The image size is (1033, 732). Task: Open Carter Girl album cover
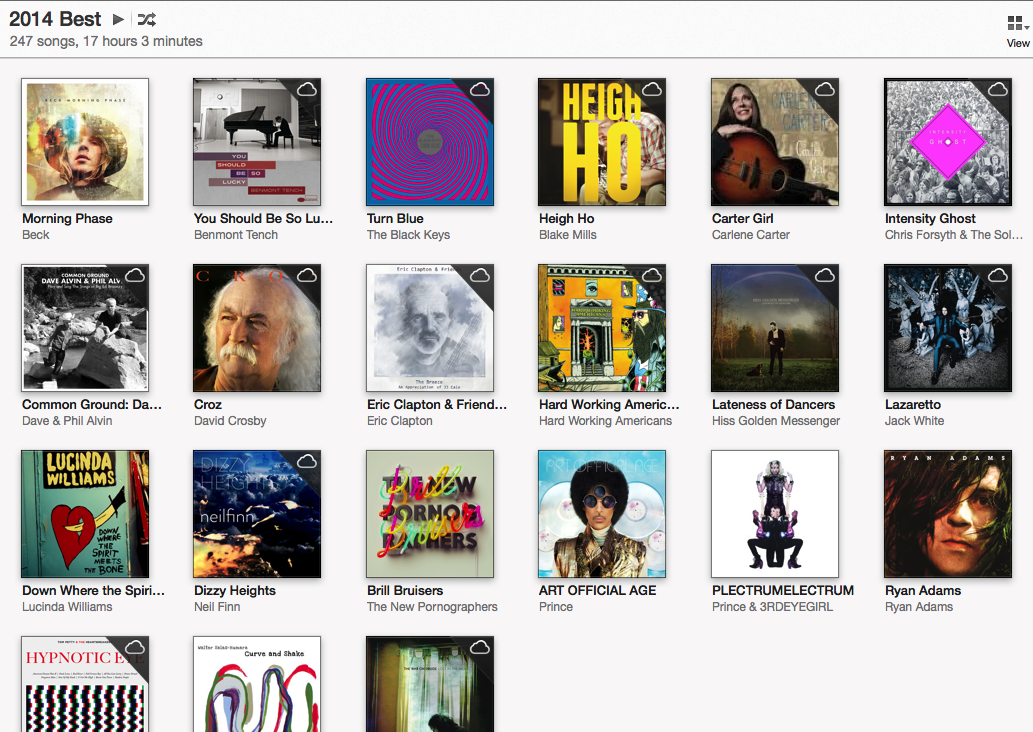tap(775, 142)
